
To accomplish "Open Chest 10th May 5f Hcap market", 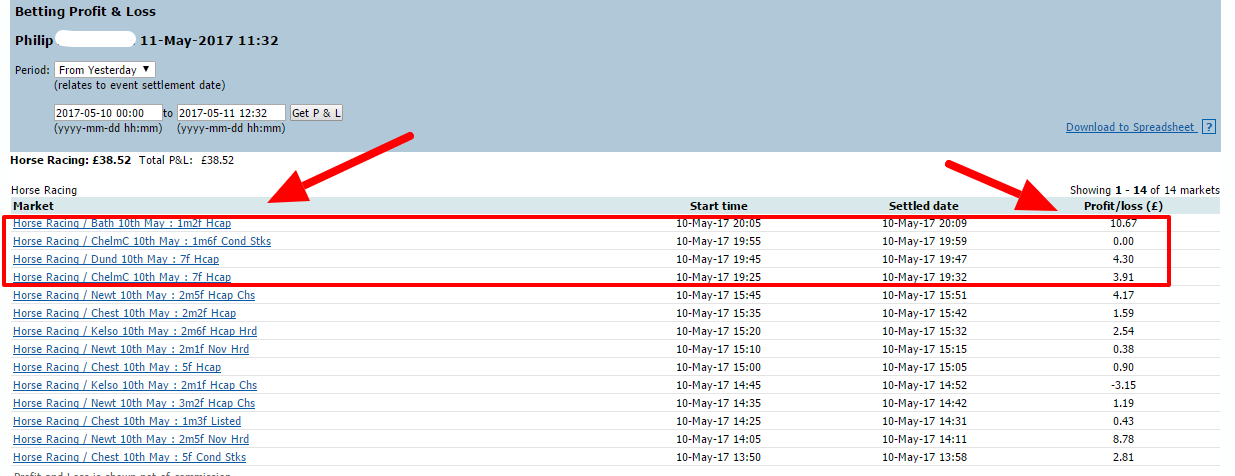I will (117, 367).
